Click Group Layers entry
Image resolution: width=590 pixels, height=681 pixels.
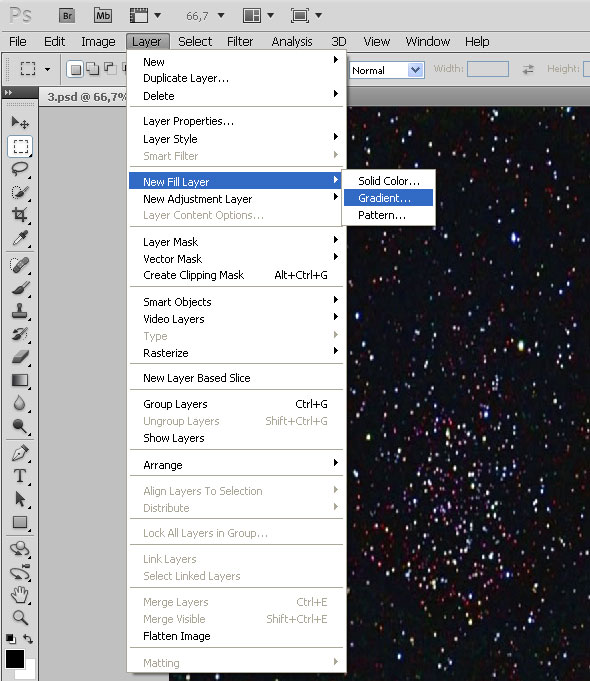tap(237, 404)
